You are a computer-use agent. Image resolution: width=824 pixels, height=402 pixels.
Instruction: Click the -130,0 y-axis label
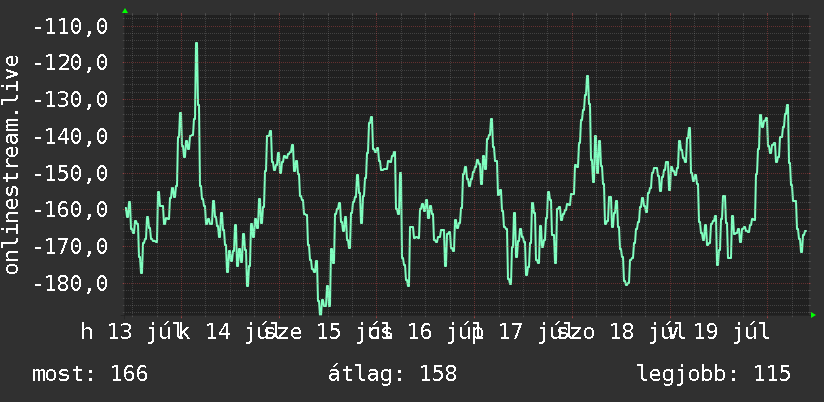(70, 99)
